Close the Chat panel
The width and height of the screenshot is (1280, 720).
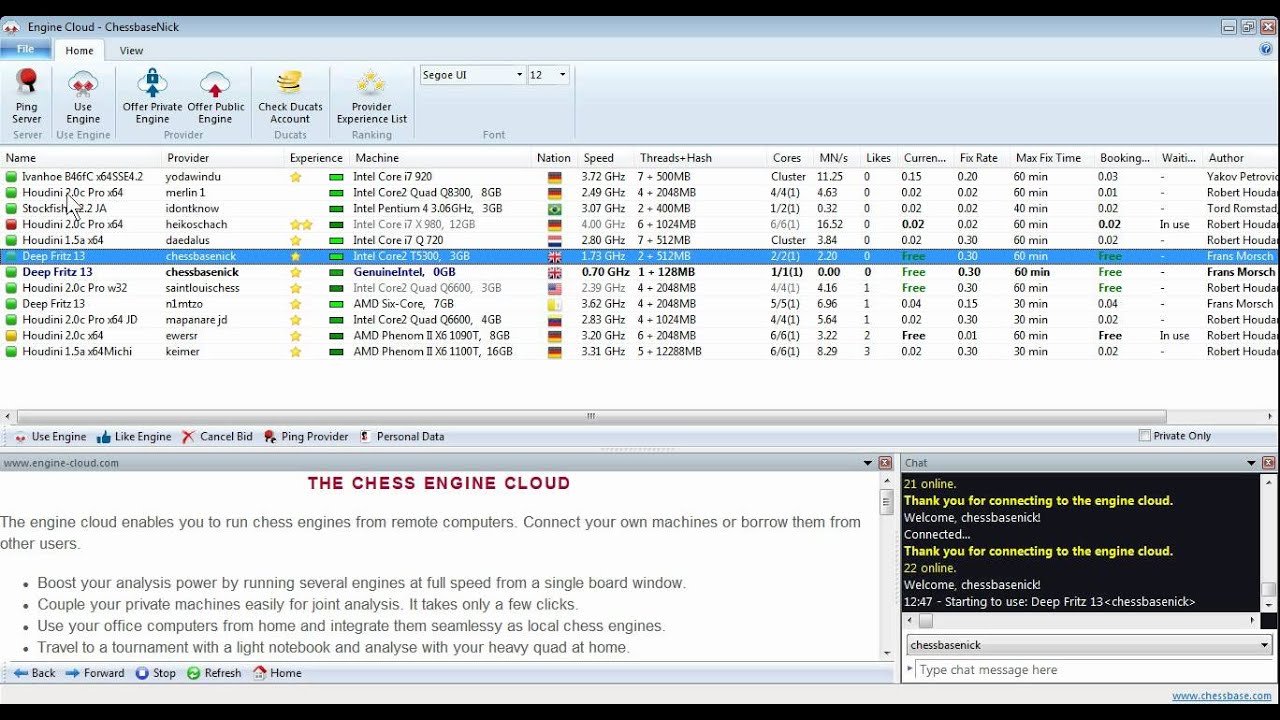[1269, 463]
